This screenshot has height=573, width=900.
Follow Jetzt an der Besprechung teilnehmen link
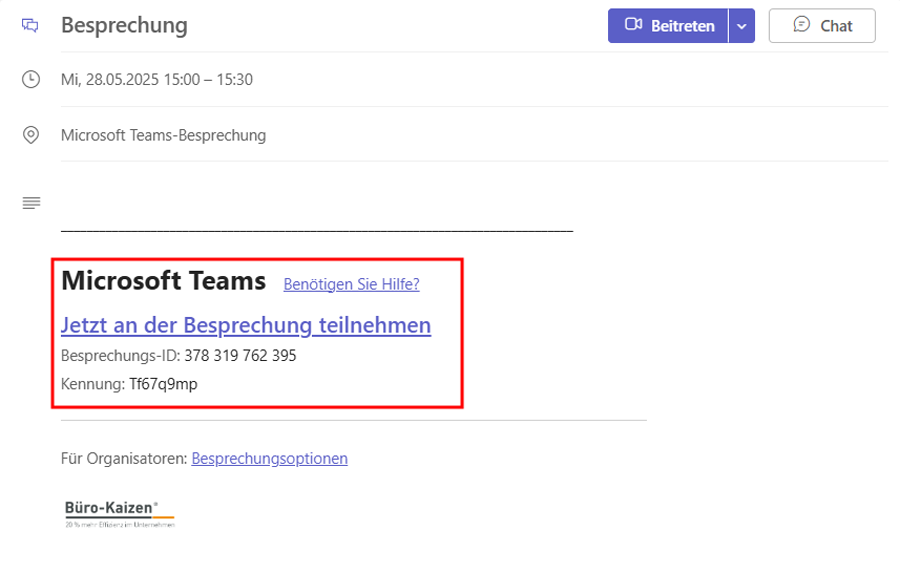[246, 325]
